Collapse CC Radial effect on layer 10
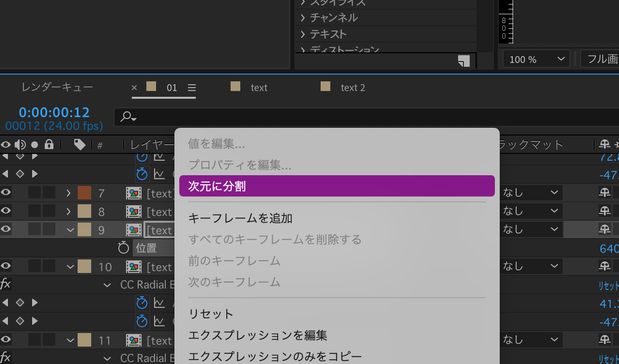The height and width of the screenshot is (364, 619). 107,285
